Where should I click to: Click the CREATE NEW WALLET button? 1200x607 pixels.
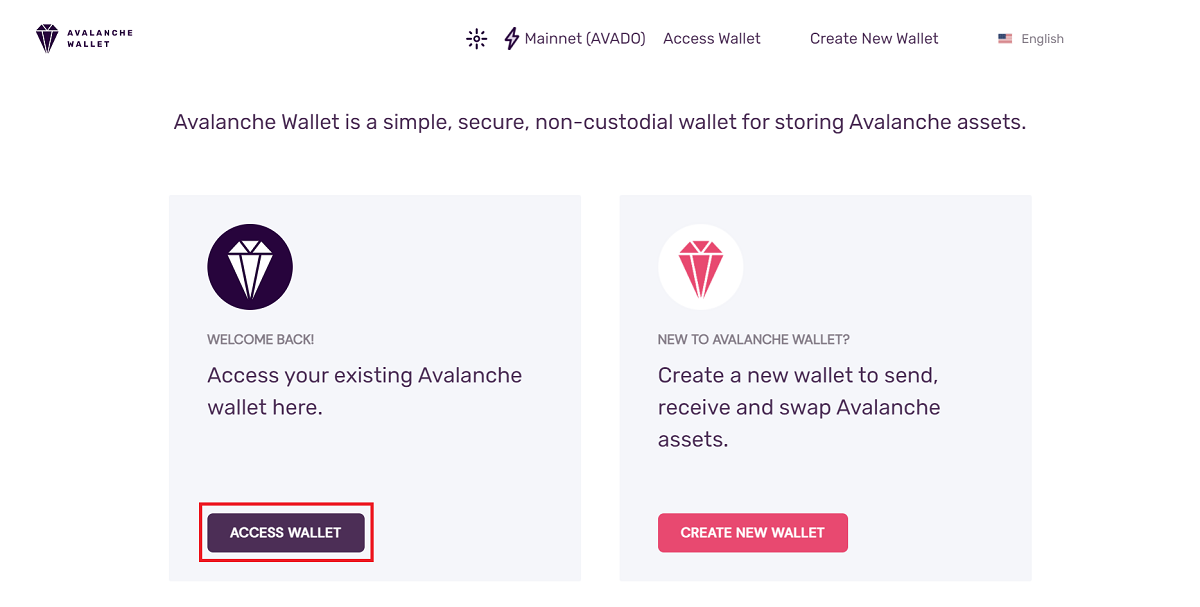[753, 533]
